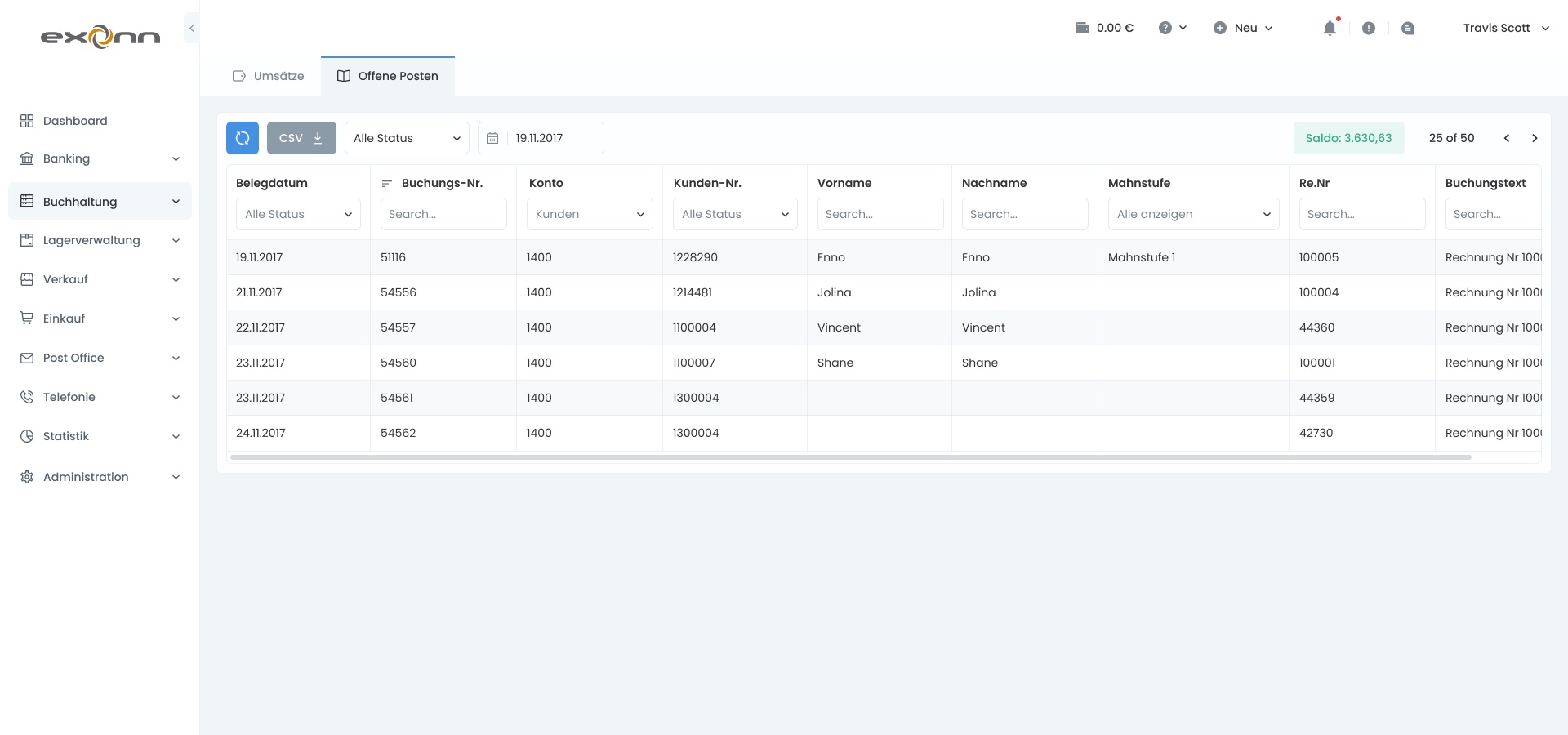Click the calendar icon in date field
This screenshot has height=735, width=1568.
[x=492, y=138]
